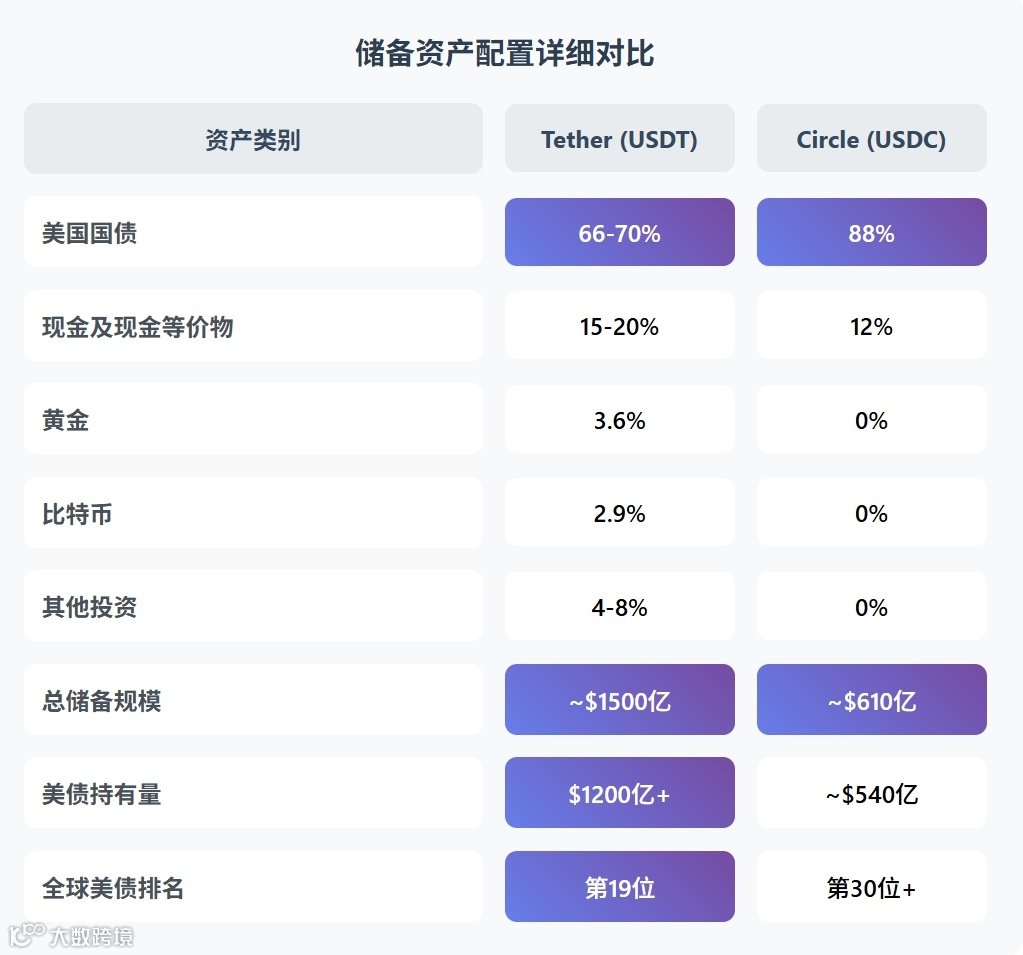
Task: Click the 储备资产配置详细对比 title heading
Action: [505, 53]
